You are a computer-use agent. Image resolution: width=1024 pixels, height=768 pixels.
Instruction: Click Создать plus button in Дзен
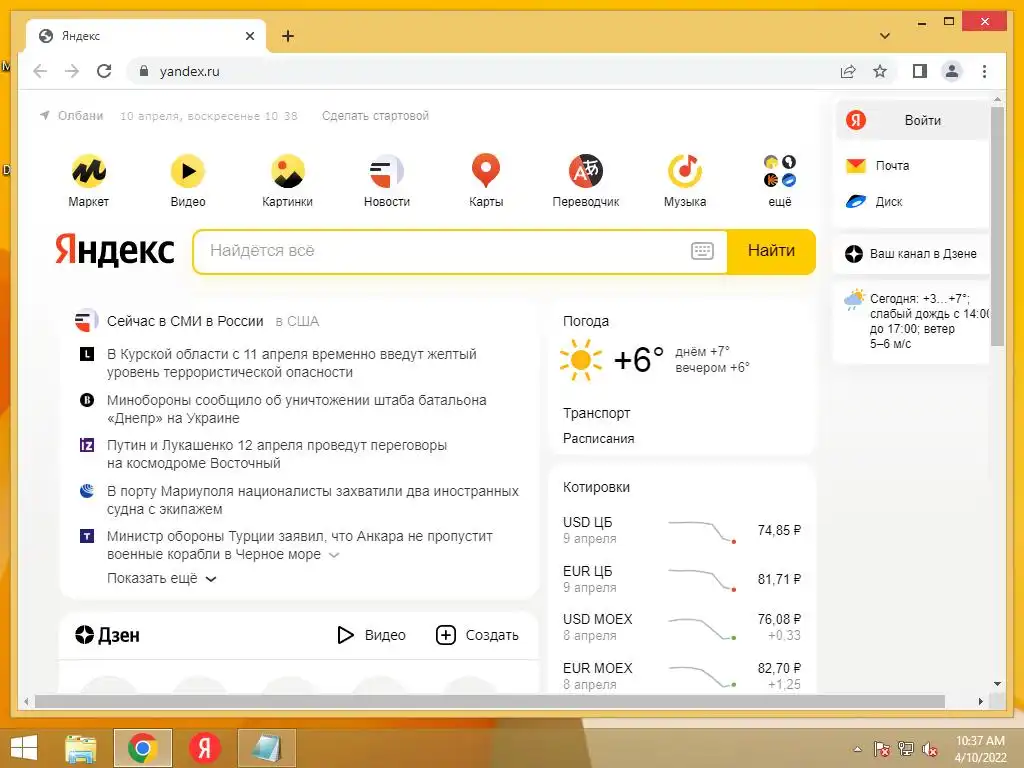pos(477,635)
